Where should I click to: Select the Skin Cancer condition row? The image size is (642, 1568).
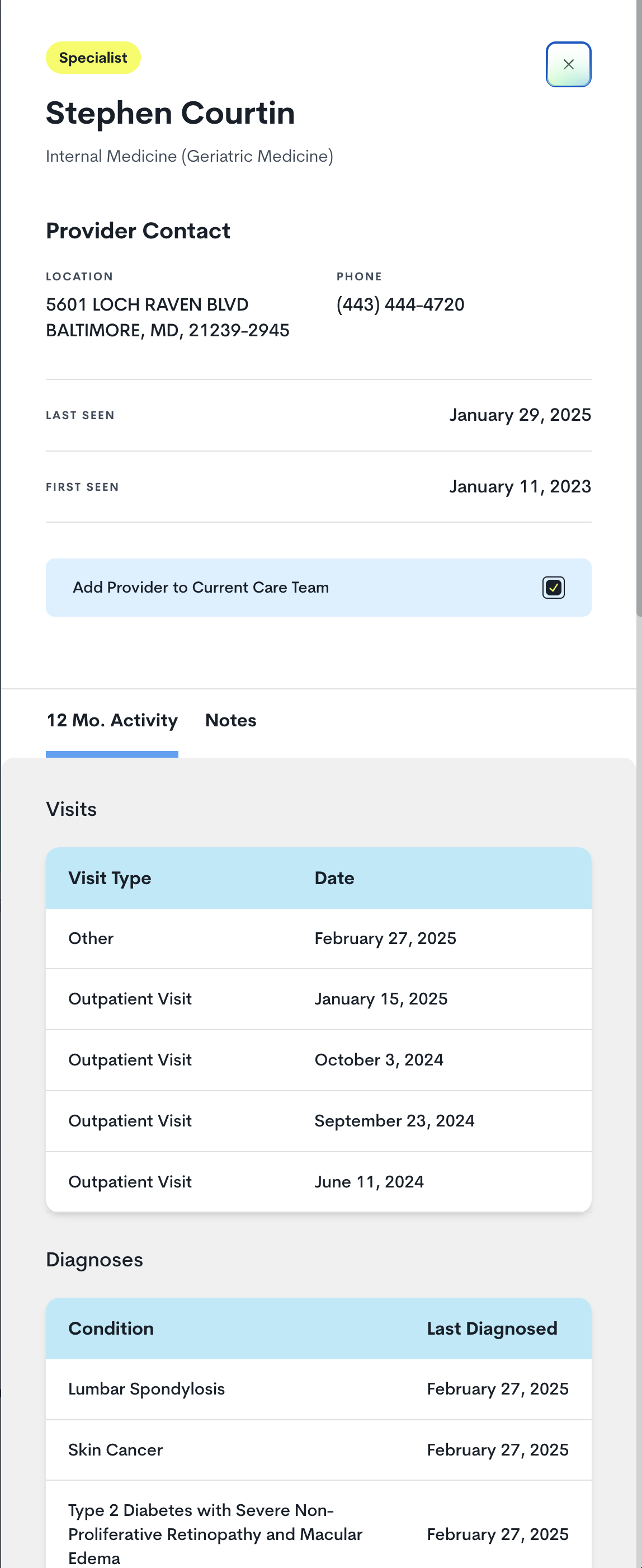(319, 1449)
